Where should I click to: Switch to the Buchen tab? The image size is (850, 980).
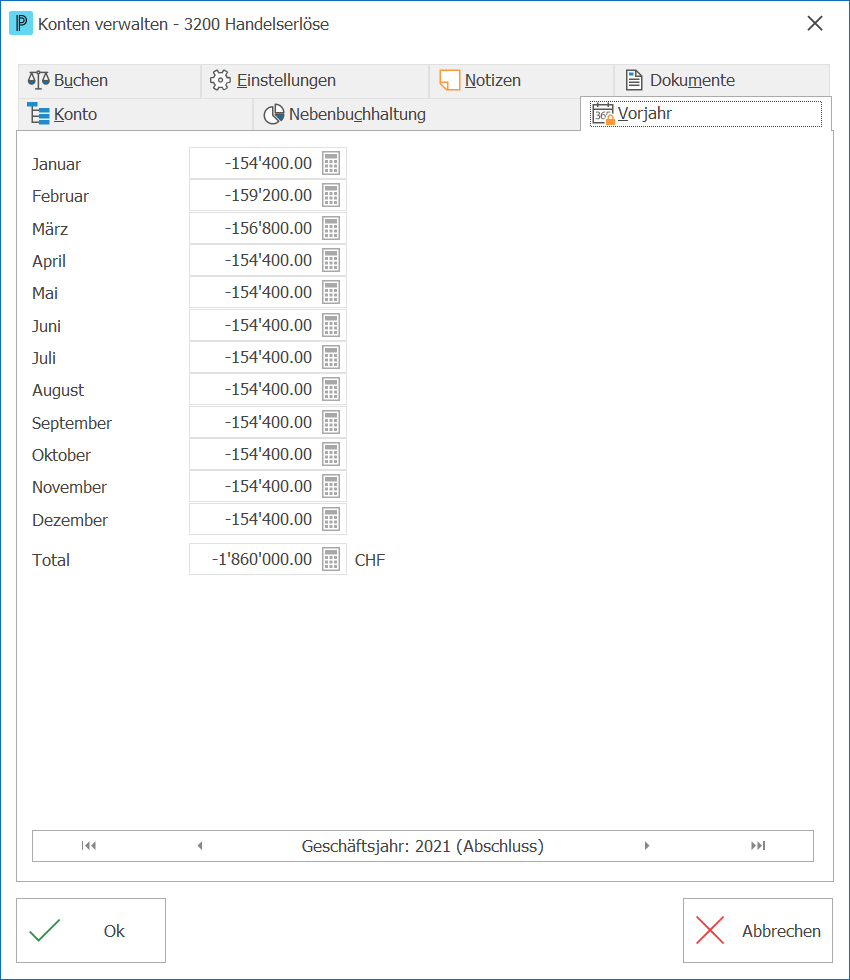coord(109,81)
